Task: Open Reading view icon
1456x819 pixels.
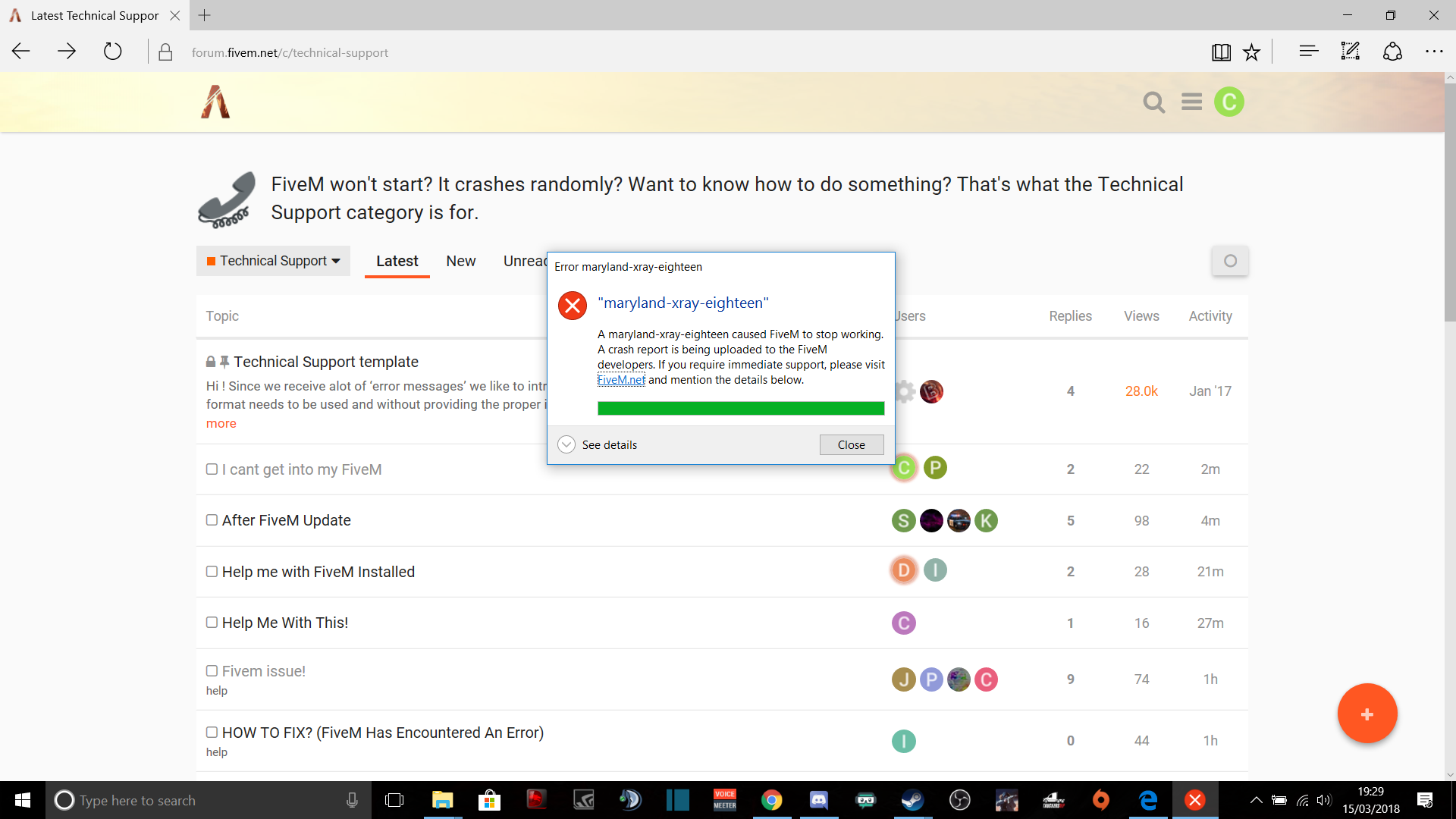Action: 1221,52
